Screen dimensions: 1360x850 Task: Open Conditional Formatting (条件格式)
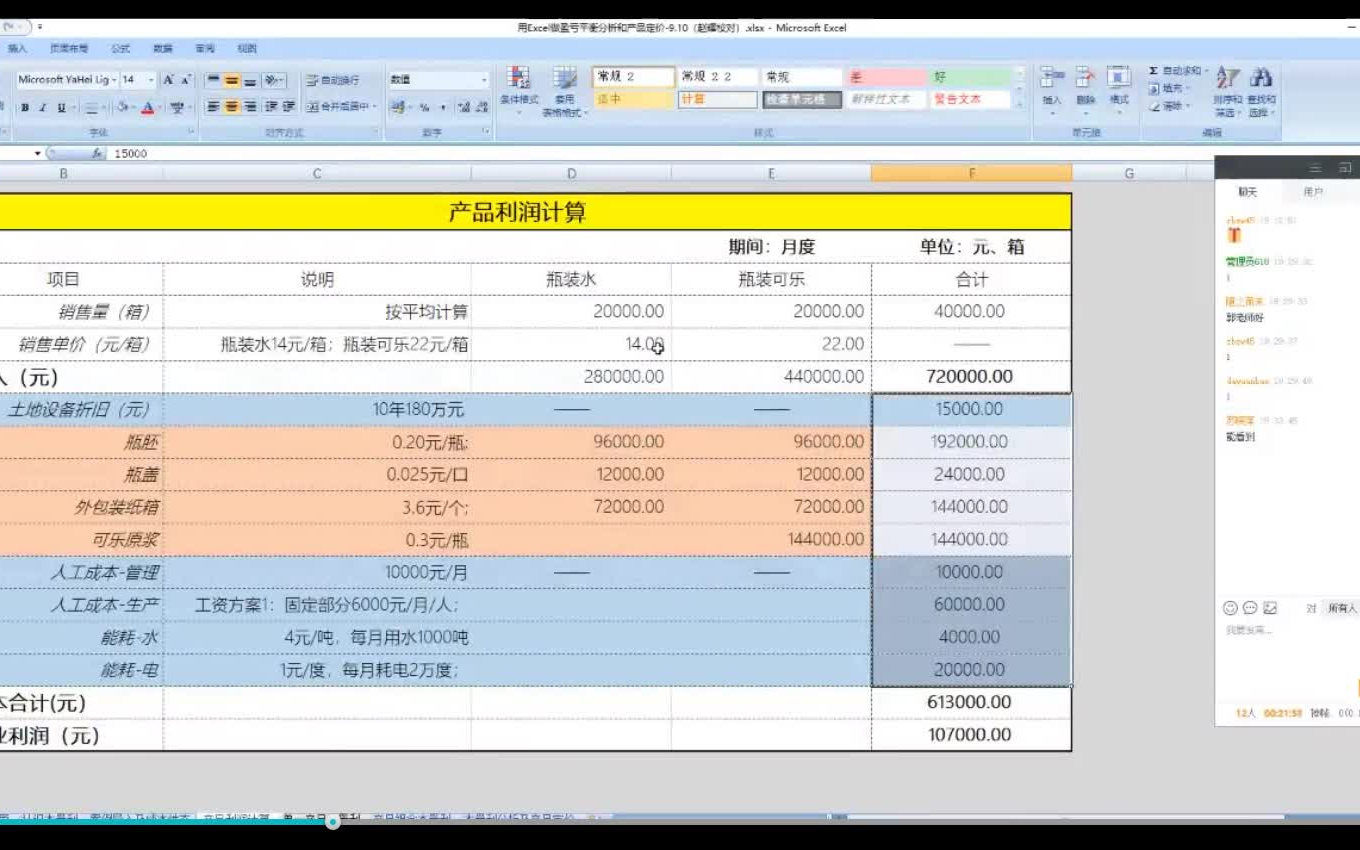tap(519, 91)
